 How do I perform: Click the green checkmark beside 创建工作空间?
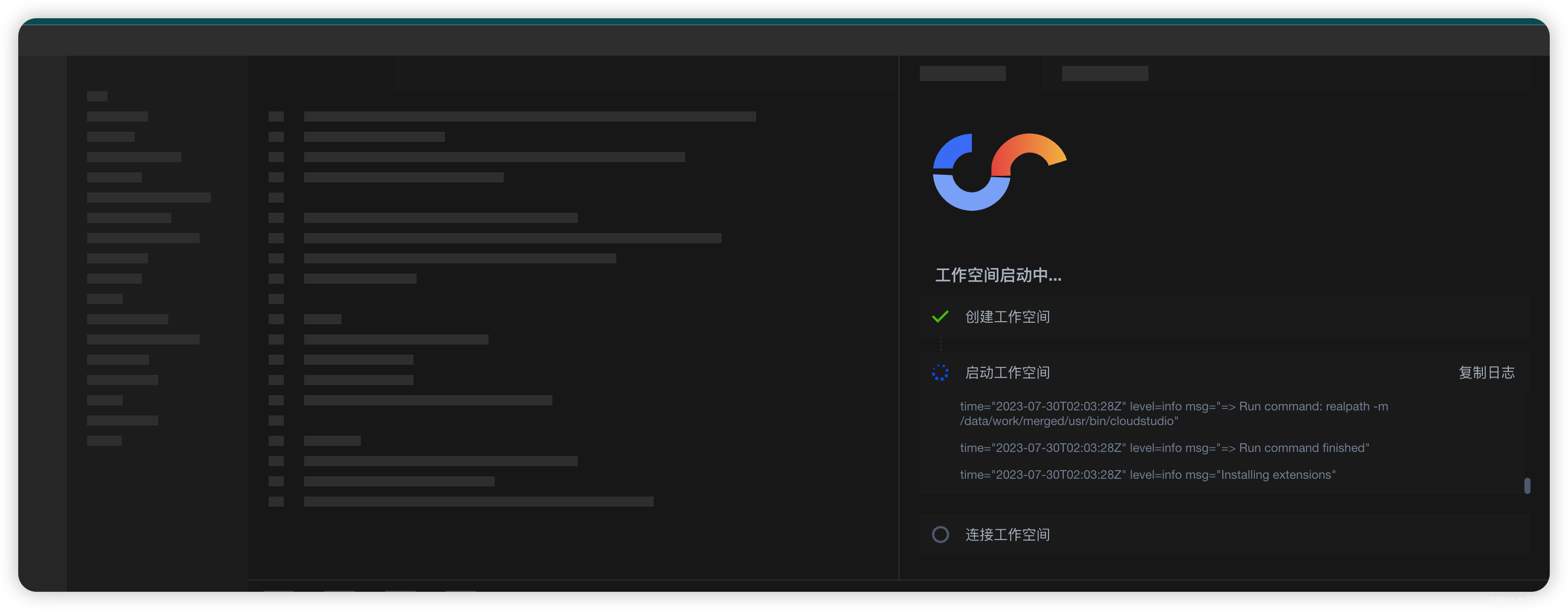pos(940,317)
